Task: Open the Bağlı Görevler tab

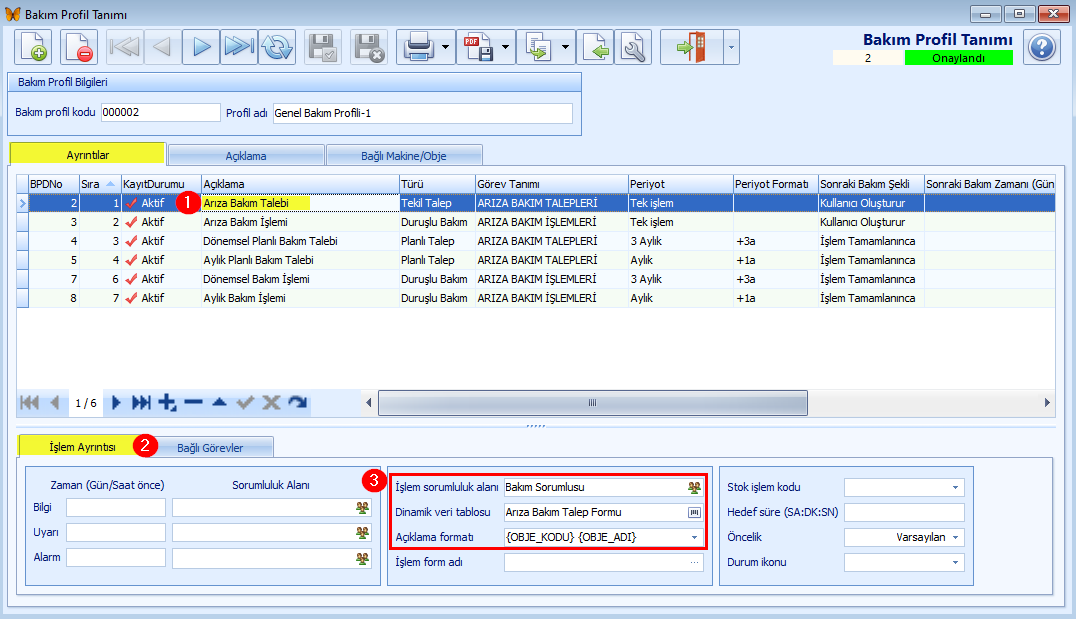Action: tap(210, 448)
